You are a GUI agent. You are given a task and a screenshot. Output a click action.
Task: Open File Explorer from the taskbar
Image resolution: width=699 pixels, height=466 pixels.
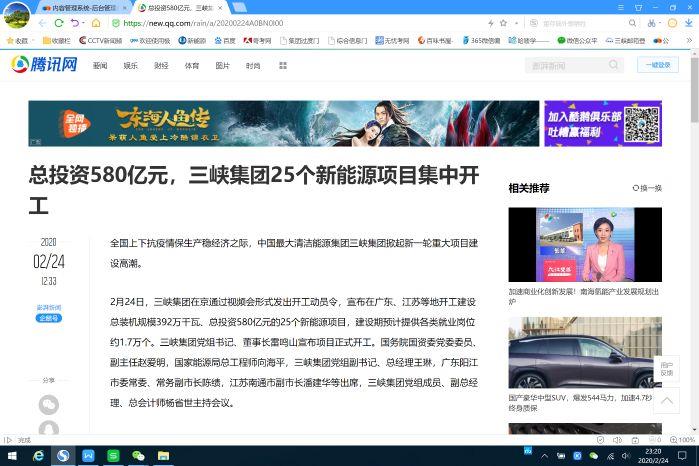tap(163, 456)
